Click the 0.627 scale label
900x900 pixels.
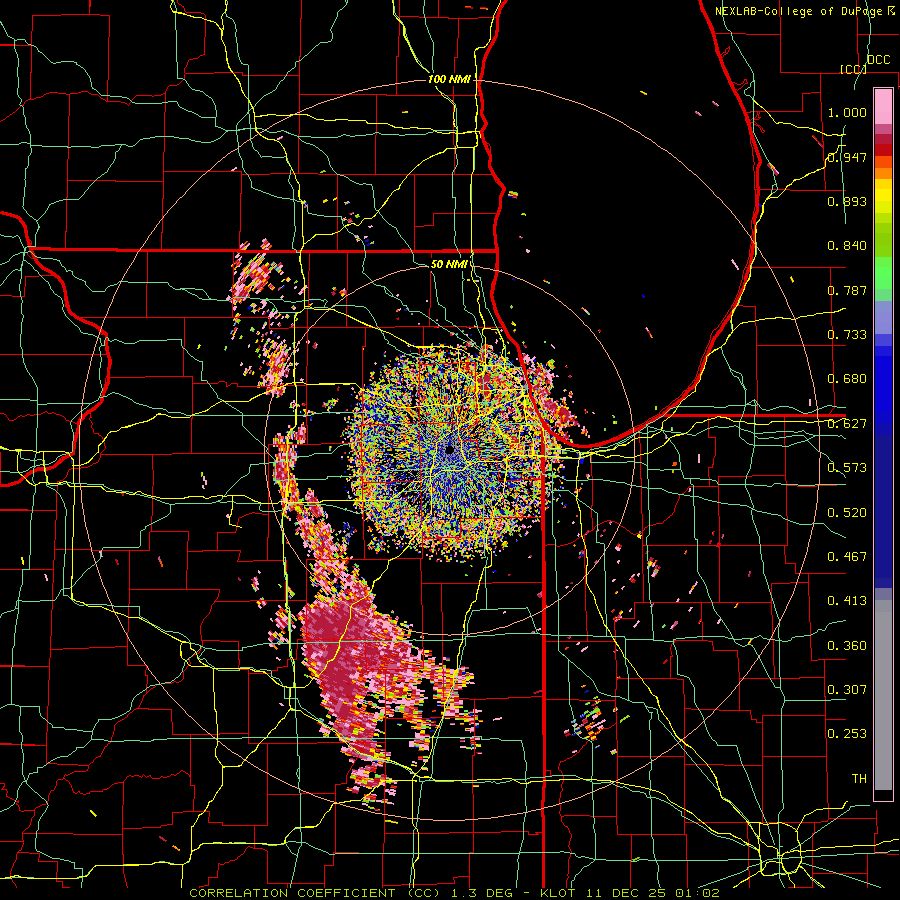point(847,424)
